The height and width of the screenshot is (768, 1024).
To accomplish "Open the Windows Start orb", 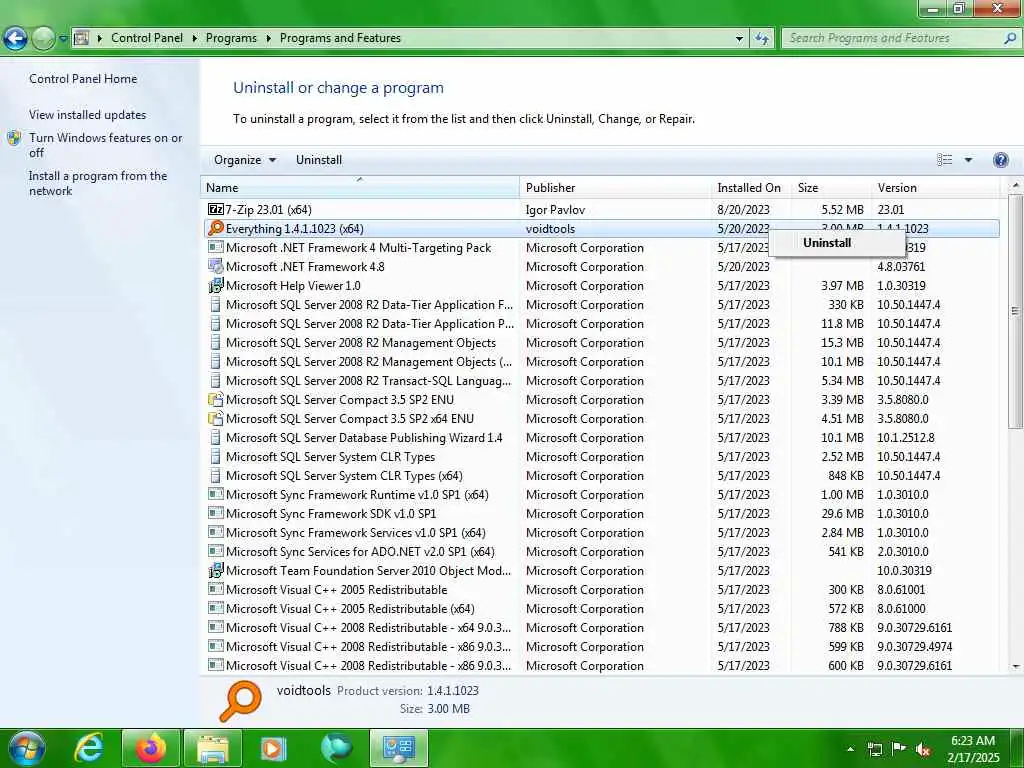I will click(27, 748).
